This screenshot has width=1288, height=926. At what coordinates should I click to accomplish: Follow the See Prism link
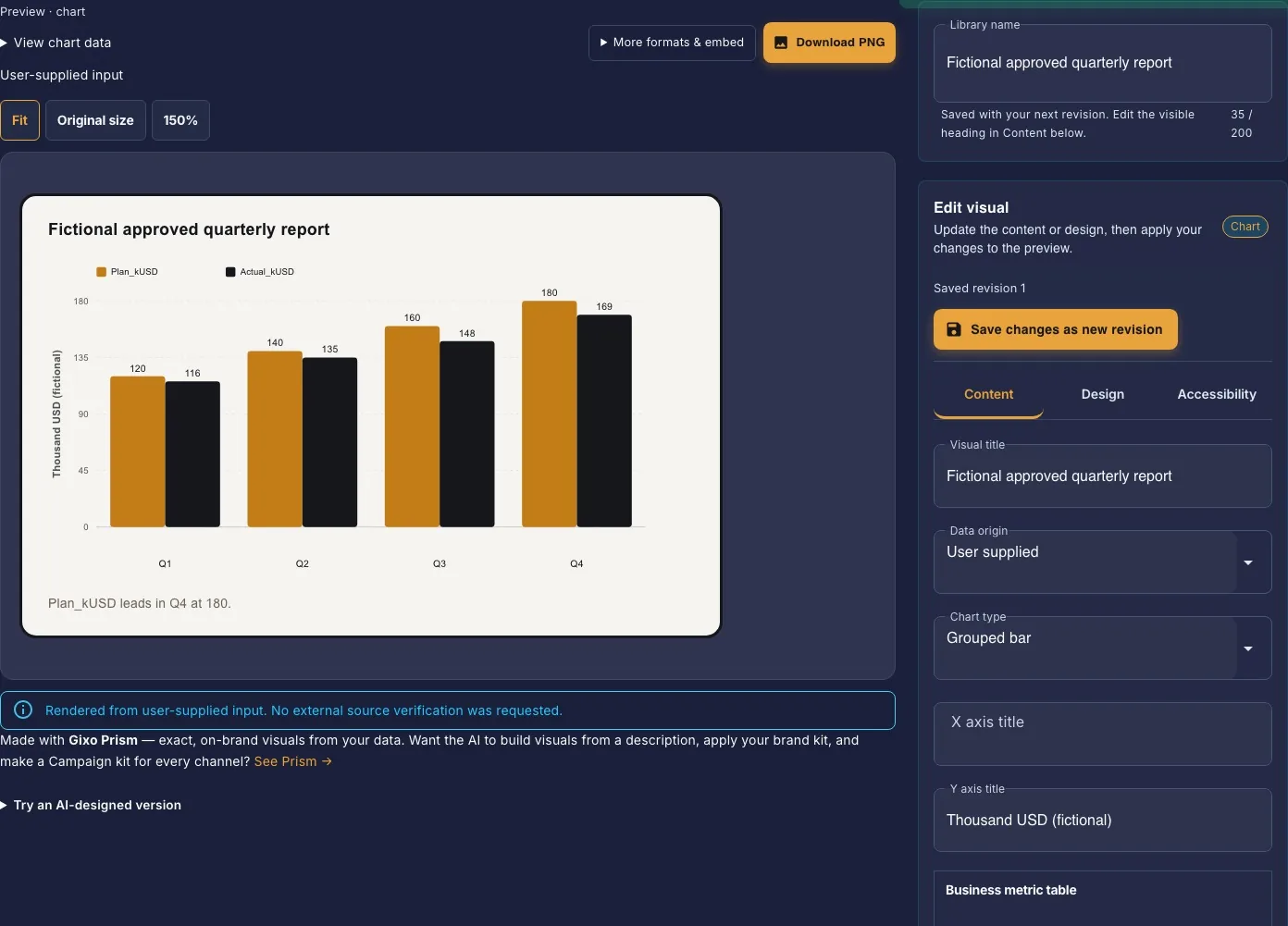pyautogui.click(x=292, y=761)
